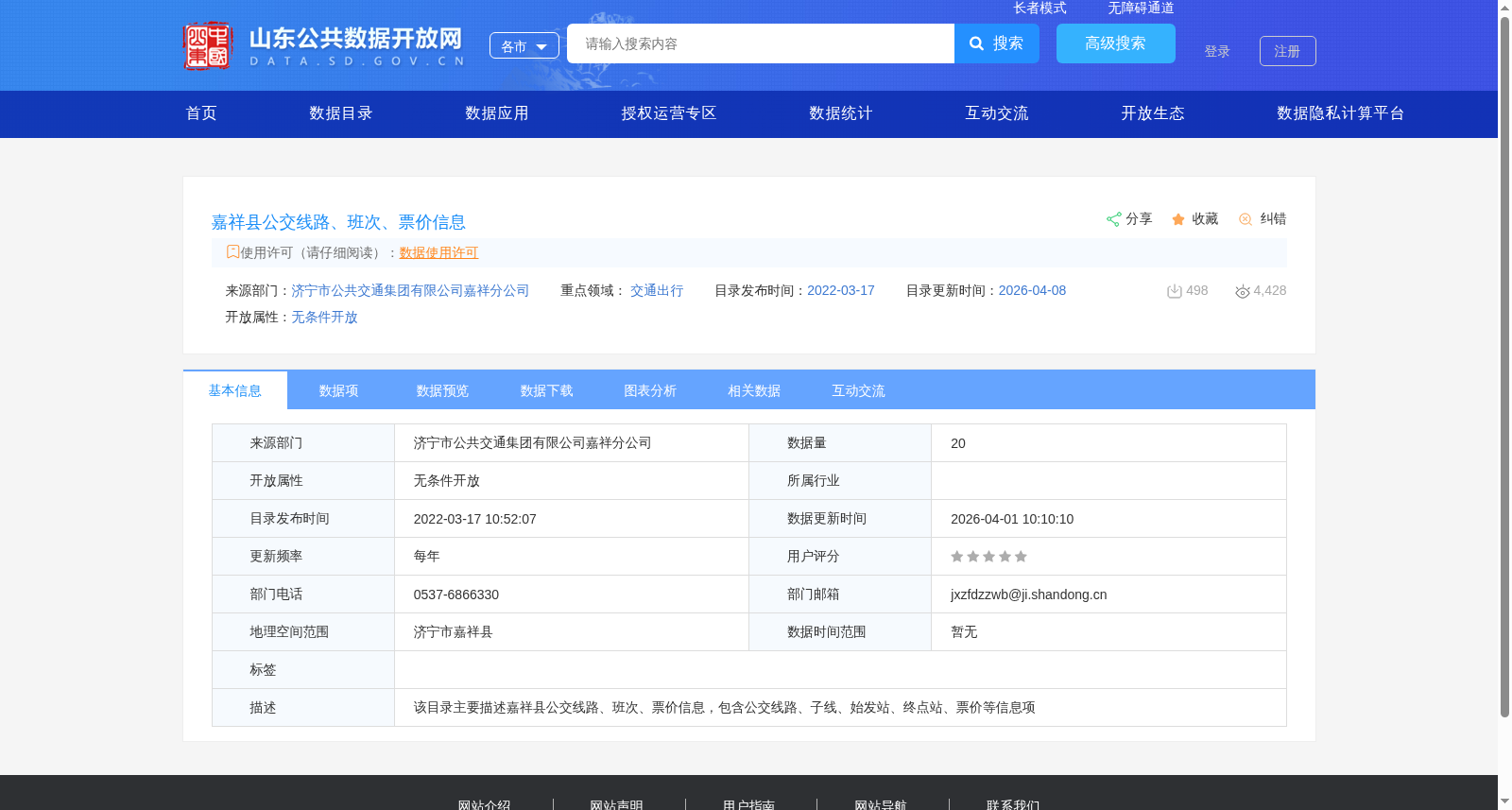The image size is (1512, 810).
Task: Open the 数据预览 tab
Action: pyautogui.click(x=443, y=390)
